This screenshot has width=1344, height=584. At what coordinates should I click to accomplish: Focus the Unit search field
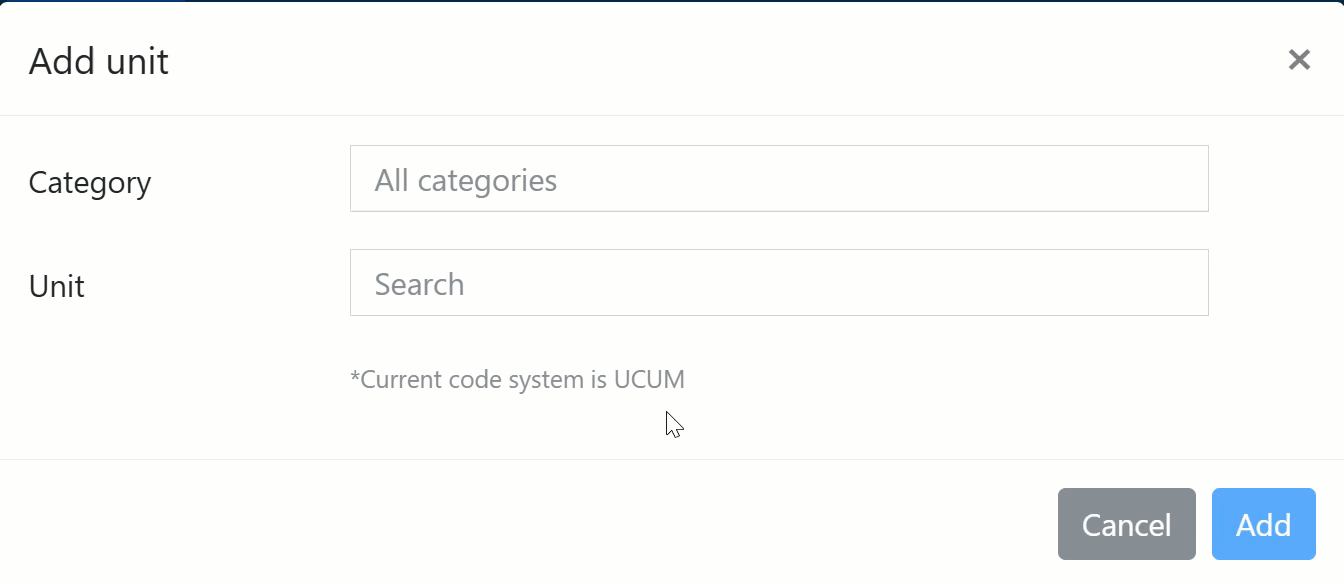pos(779,283)
